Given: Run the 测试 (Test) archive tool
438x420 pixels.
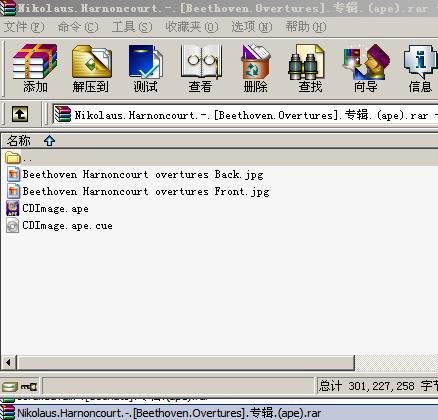Looking at the screenshot, I should (145, 68).
